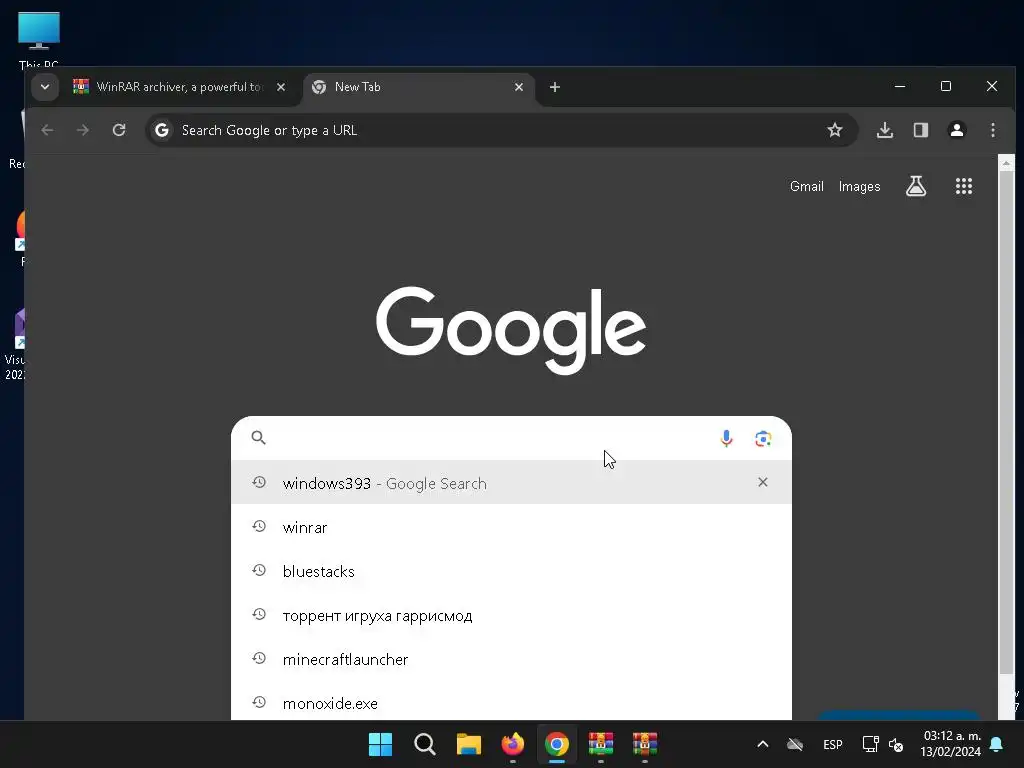Remove the windows393 suggestion with X
The height and width of the screenshot is (768, 1024).
pyautogui.click(x=763, y=483)
